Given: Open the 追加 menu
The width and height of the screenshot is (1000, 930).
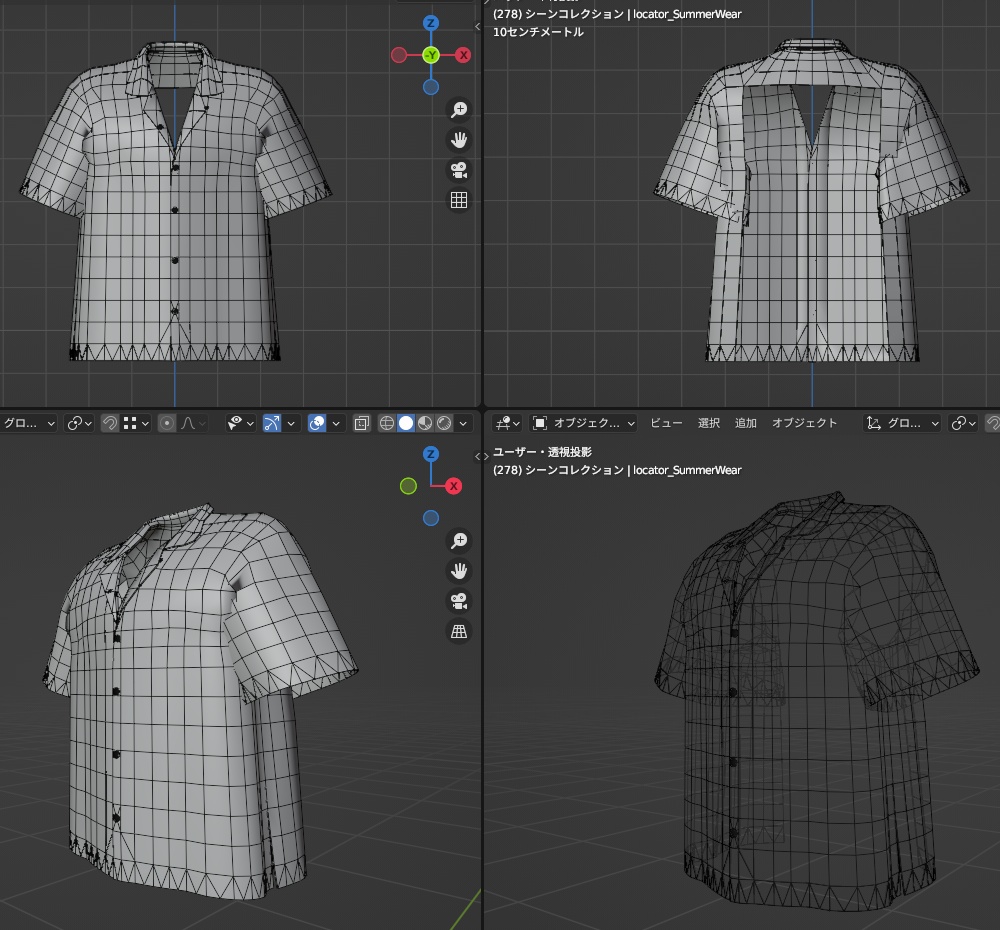Looking at the screenshot, I should tap(746, 423).
